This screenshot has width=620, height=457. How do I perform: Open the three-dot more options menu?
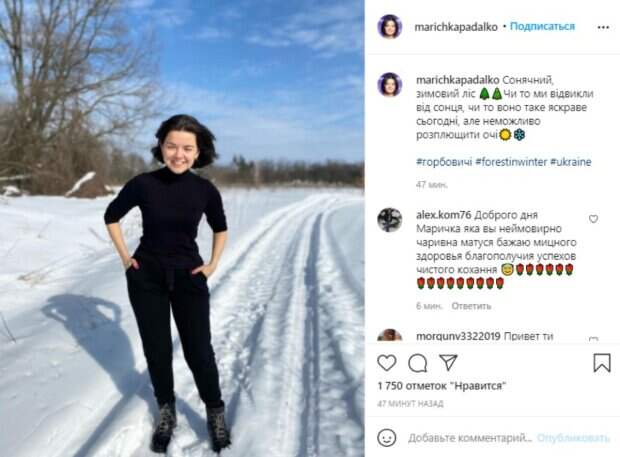pyautogui.click(x=603, y=27)
